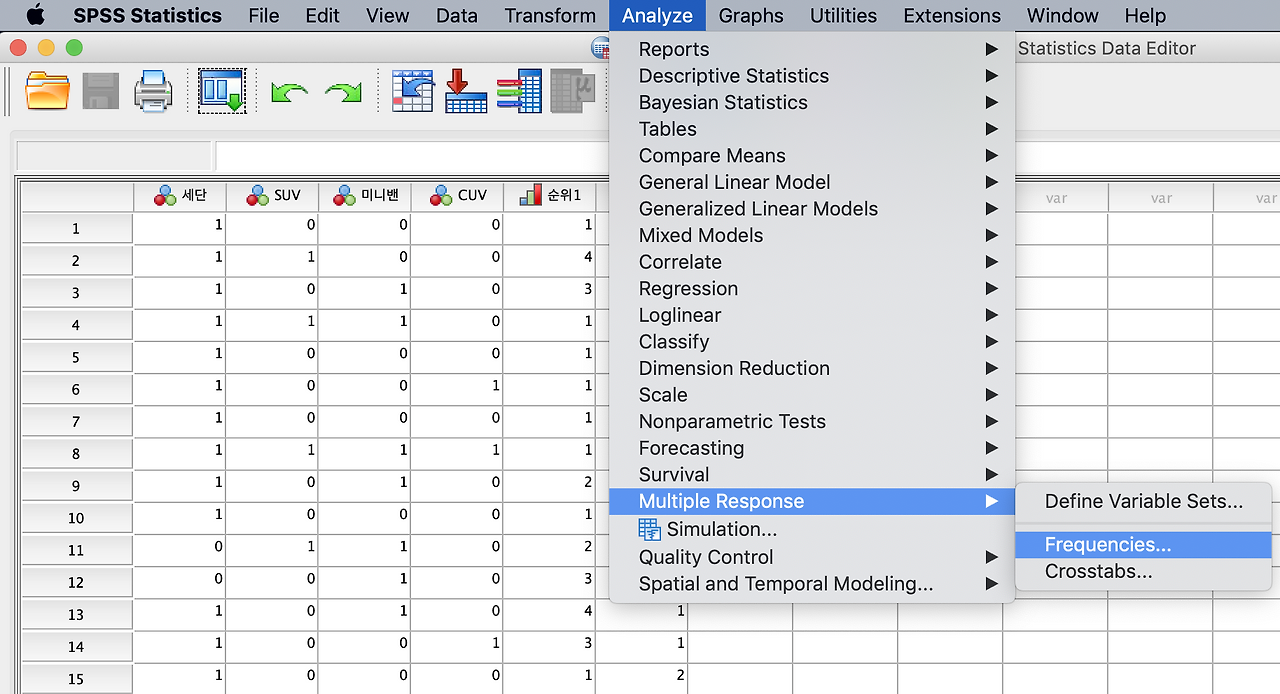Image resolution: width=1280 pixels, height=694 pixels.
Task: Click the grayed-out Save floppy disk icon
Action: pyautogui.click(x=100, y=91)
